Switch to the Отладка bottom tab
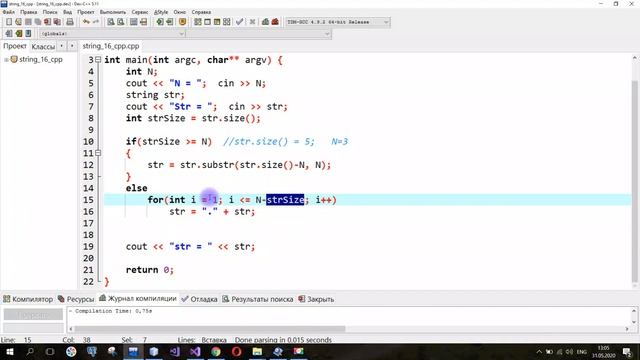Viewport: 640px width, 360px height. click(199, 299)
